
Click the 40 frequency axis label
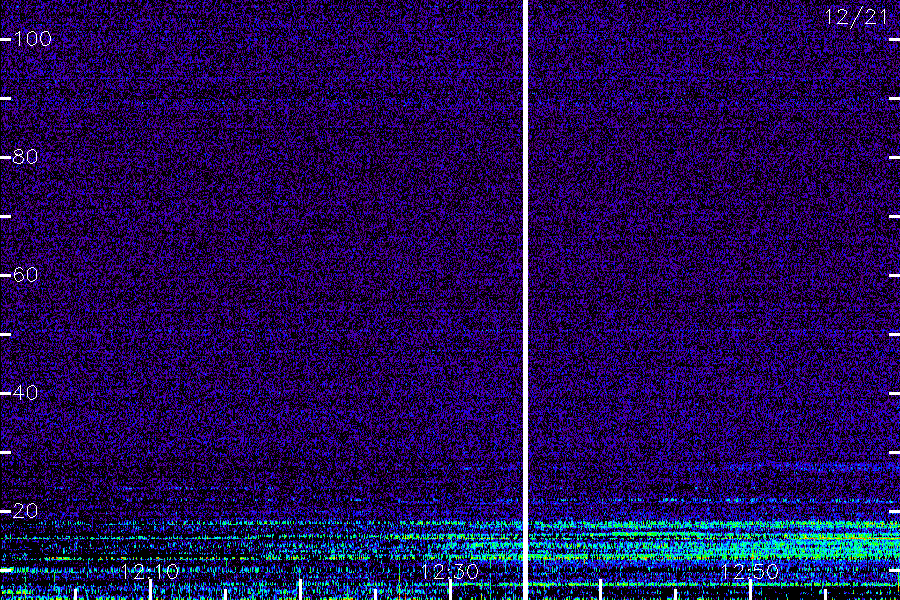tap(25, 393)
